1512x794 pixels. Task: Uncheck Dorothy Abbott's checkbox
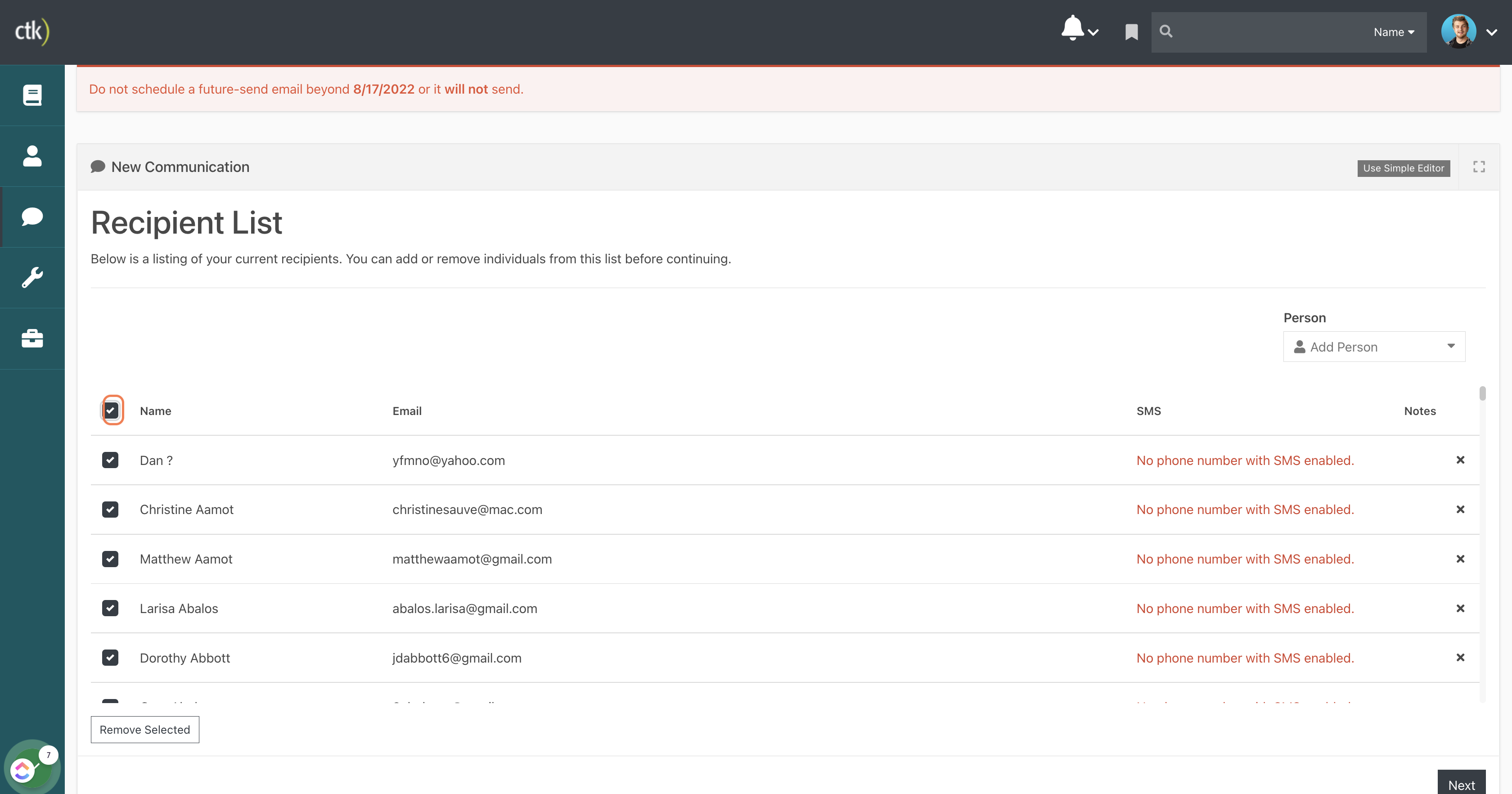[110, 658]
